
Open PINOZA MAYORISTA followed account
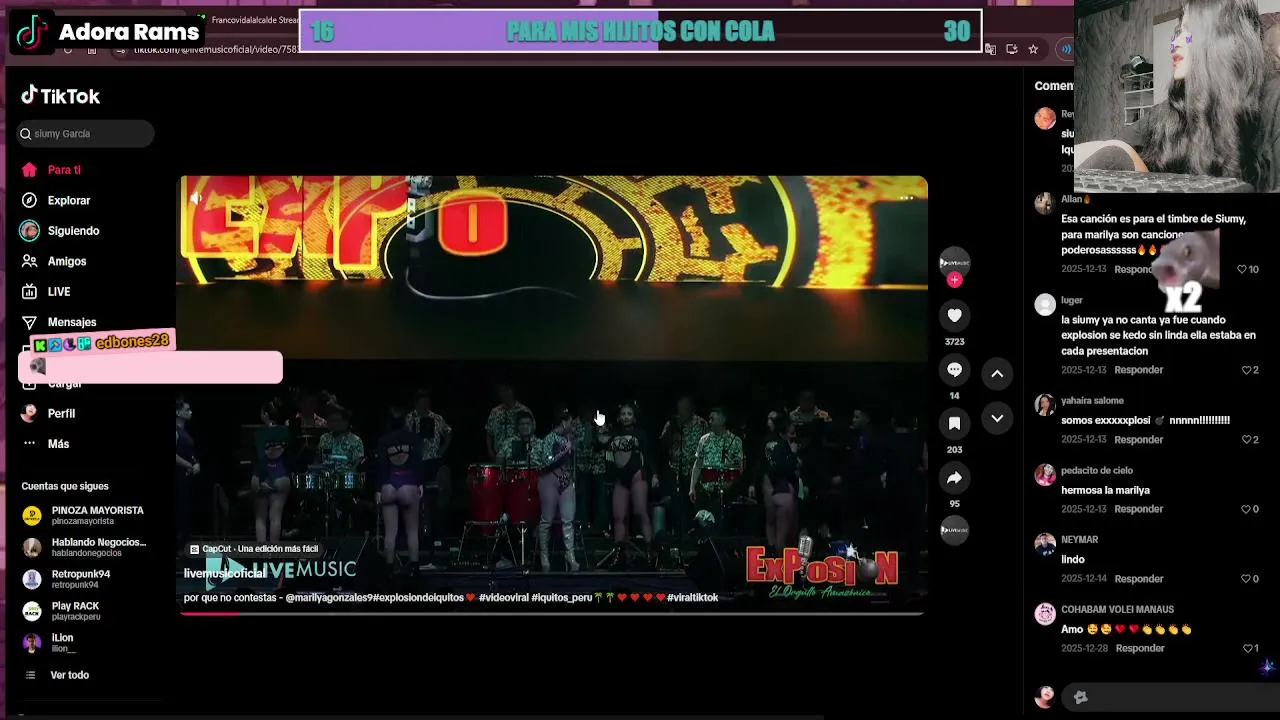pyautogui.click(x=84, y=516)
